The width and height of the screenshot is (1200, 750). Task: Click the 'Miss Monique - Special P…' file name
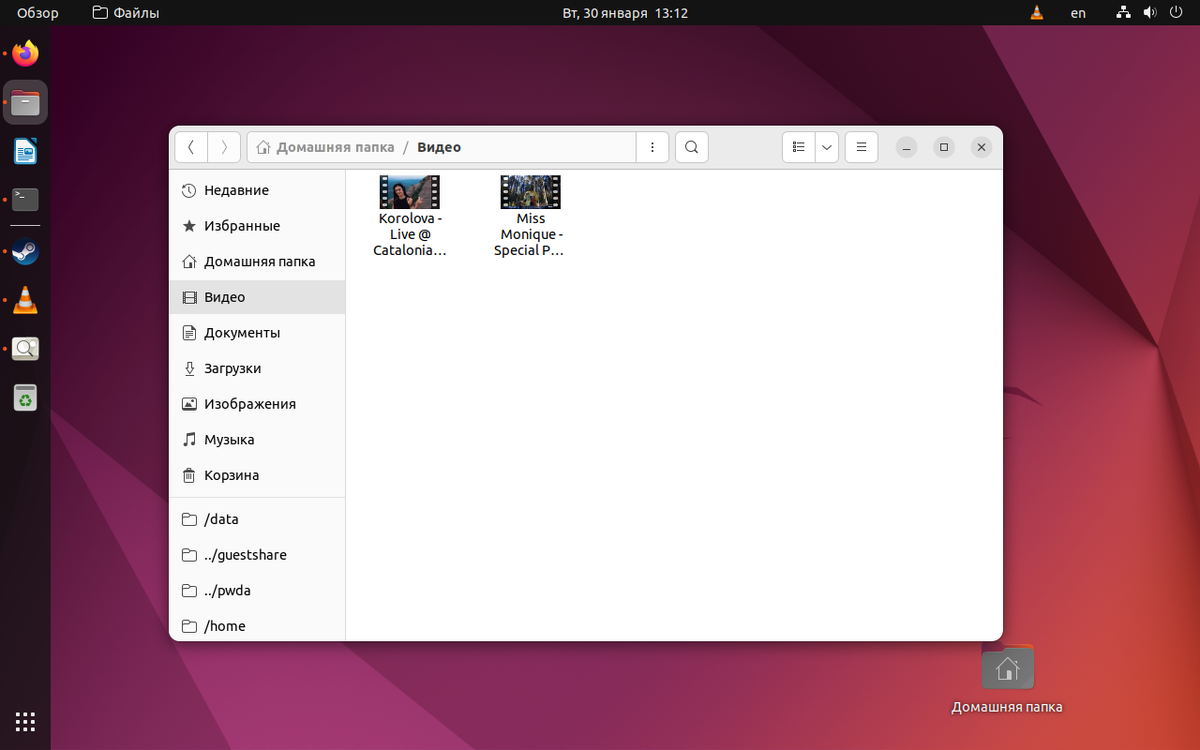pos(530,234)
